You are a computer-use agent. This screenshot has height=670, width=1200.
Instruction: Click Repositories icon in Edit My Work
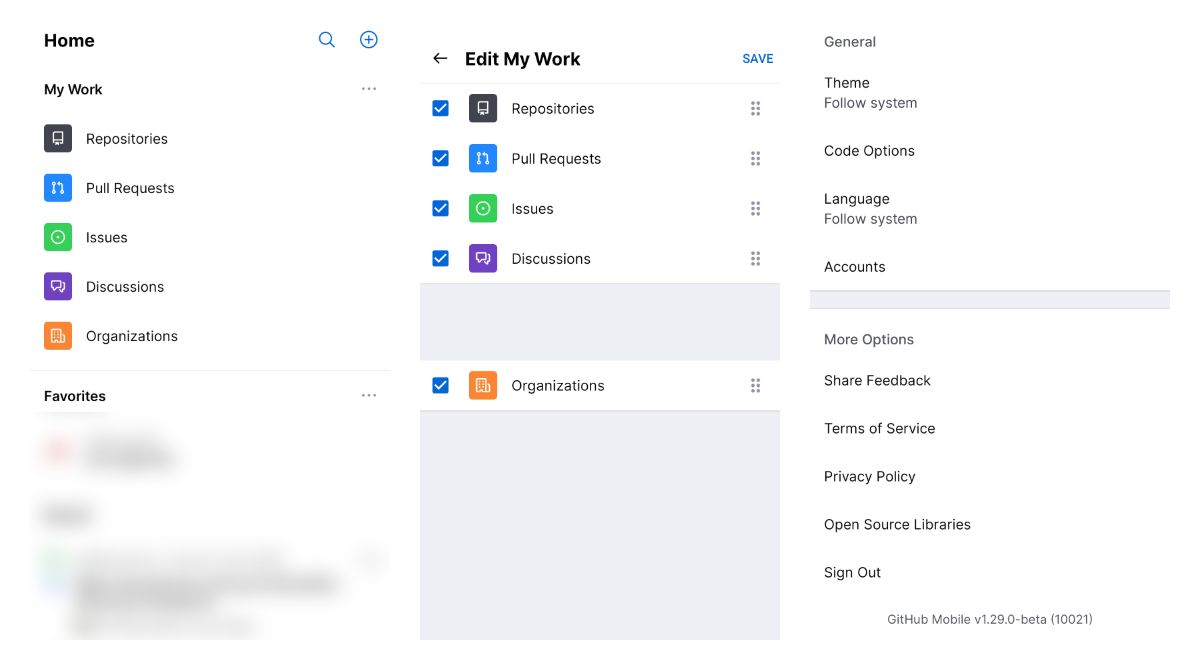tap(483, 108)
